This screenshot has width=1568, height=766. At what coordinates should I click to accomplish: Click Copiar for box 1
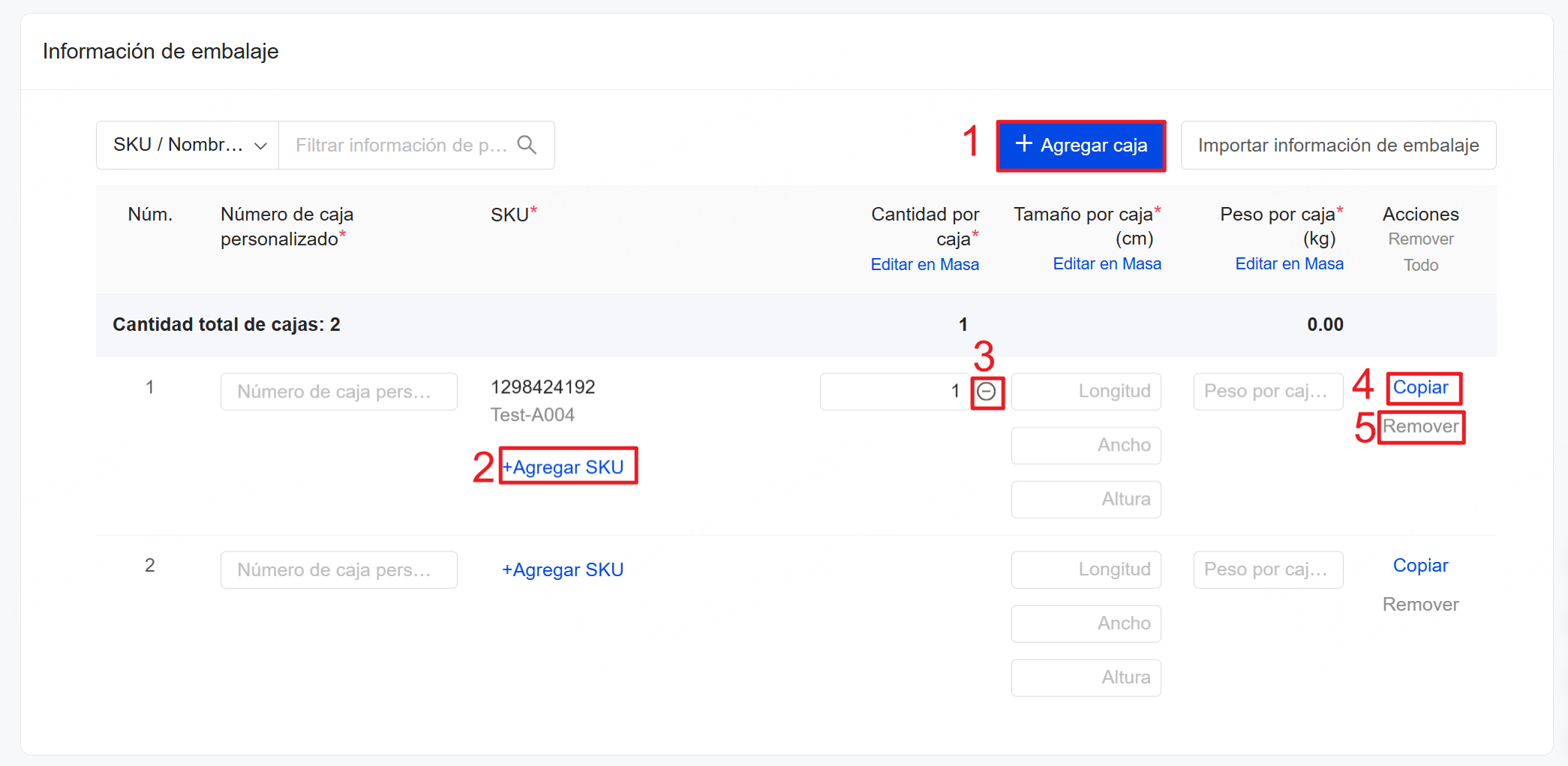tap(1421, 387)
